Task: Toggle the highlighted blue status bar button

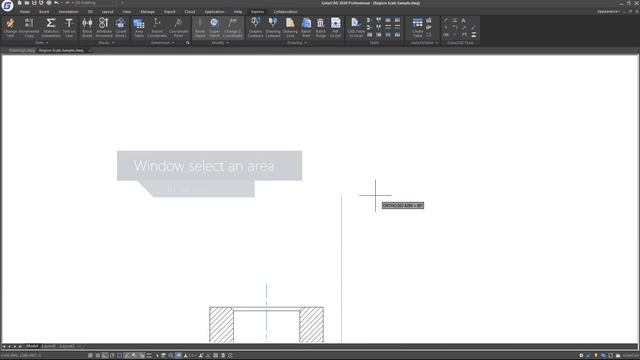Action: pyautogui.click(x=178, y=356)
